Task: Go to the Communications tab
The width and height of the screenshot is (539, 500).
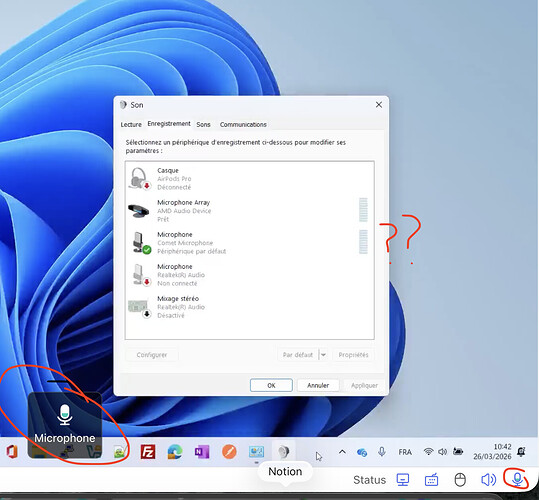Action: 243,124
